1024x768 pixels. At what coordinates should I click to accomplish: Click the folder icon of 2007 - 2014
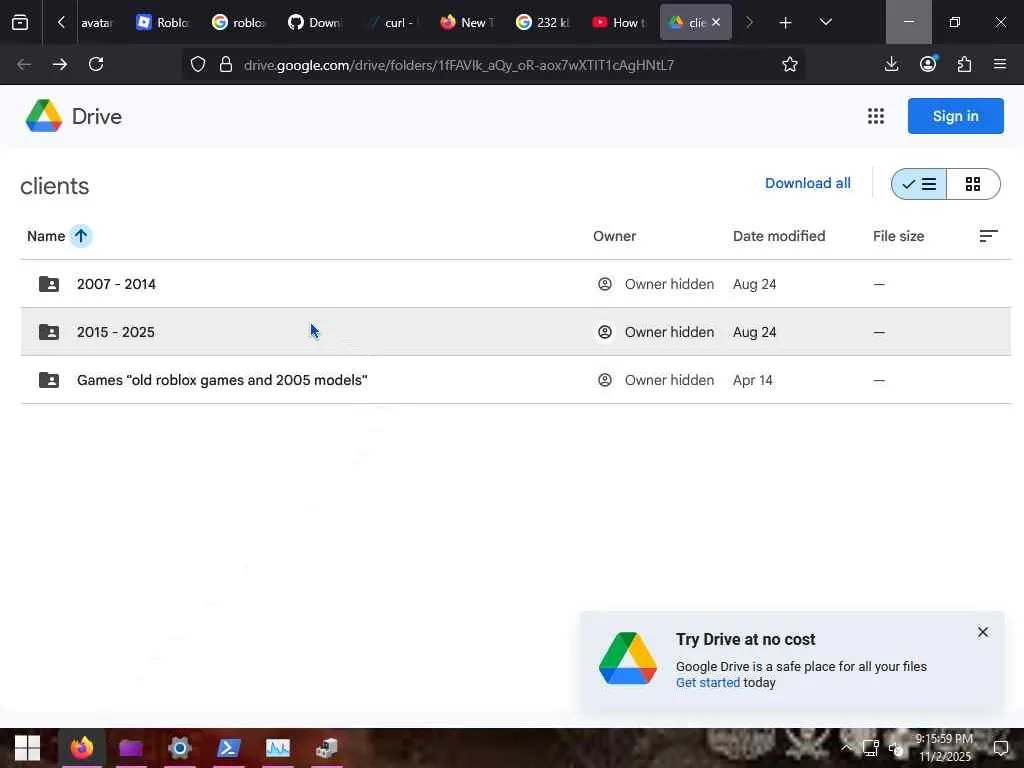point(49,284)
